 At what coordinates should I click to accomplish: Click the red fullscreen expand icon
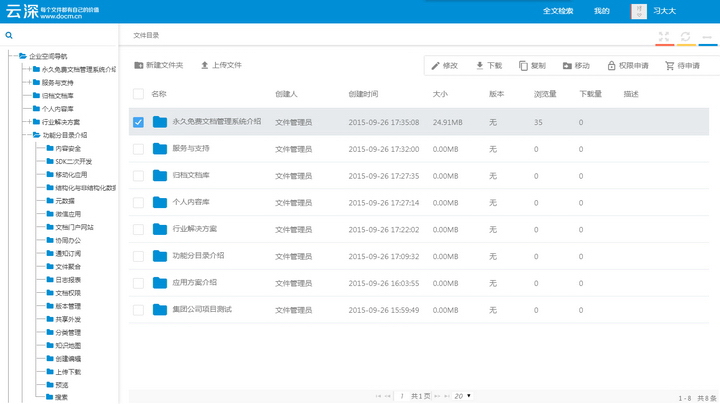[x=663, y=37]
